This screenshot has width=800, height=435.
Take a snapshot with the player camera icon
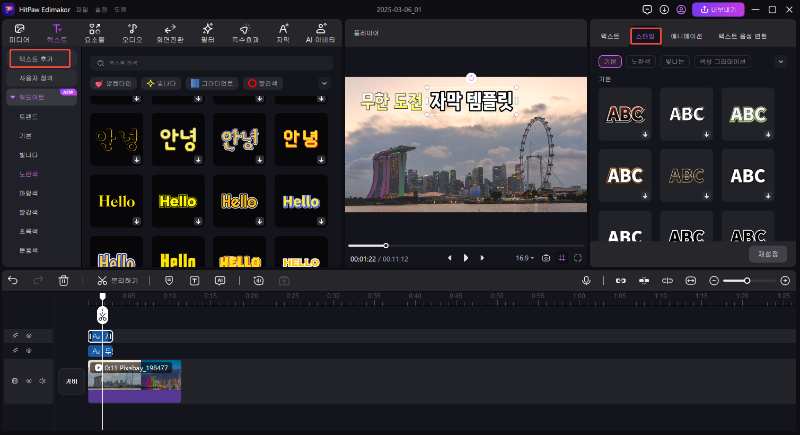point(546,258)
